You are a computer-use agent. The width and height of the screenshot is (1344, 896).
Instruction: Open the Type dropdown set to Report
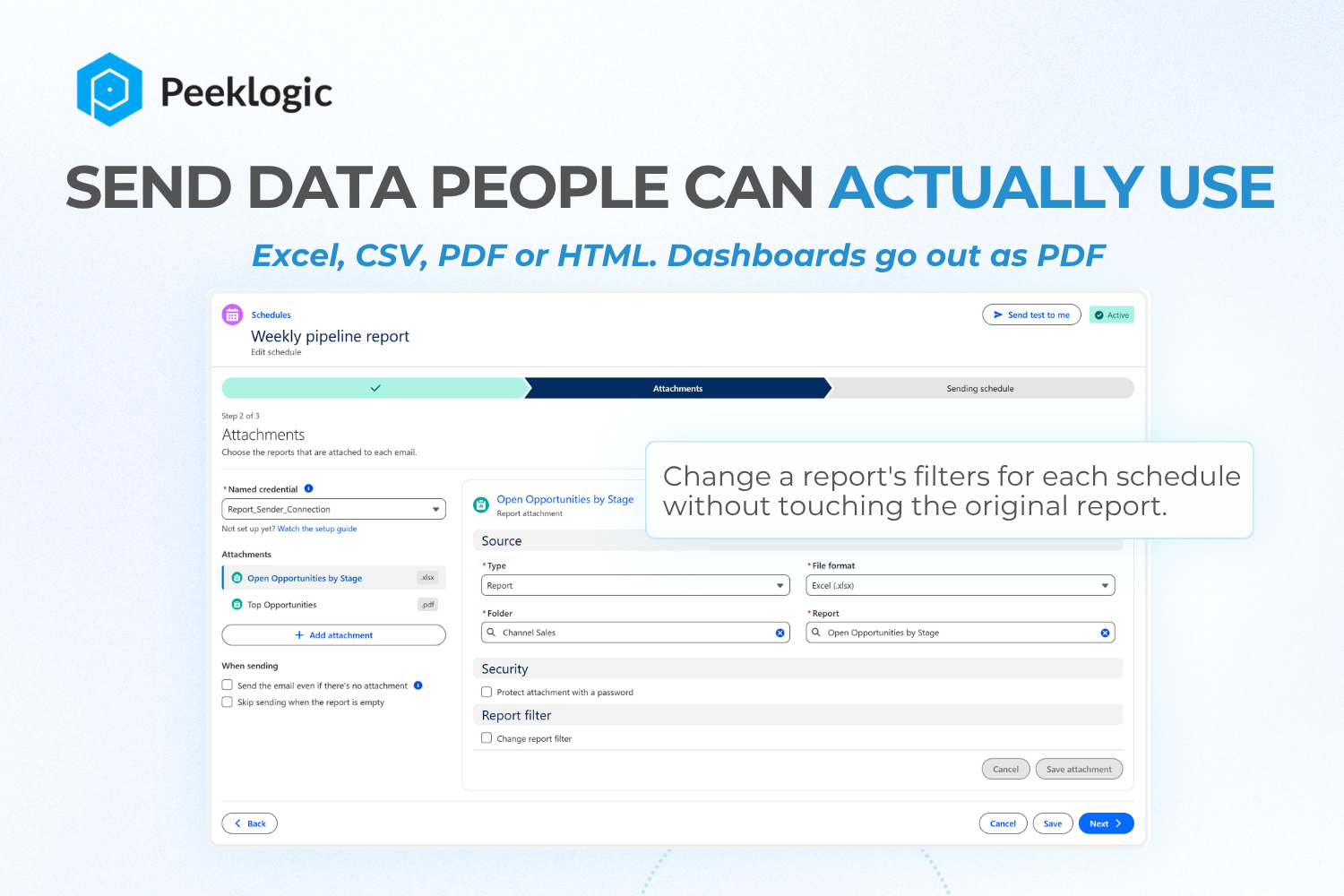click(x=635, y=585)
